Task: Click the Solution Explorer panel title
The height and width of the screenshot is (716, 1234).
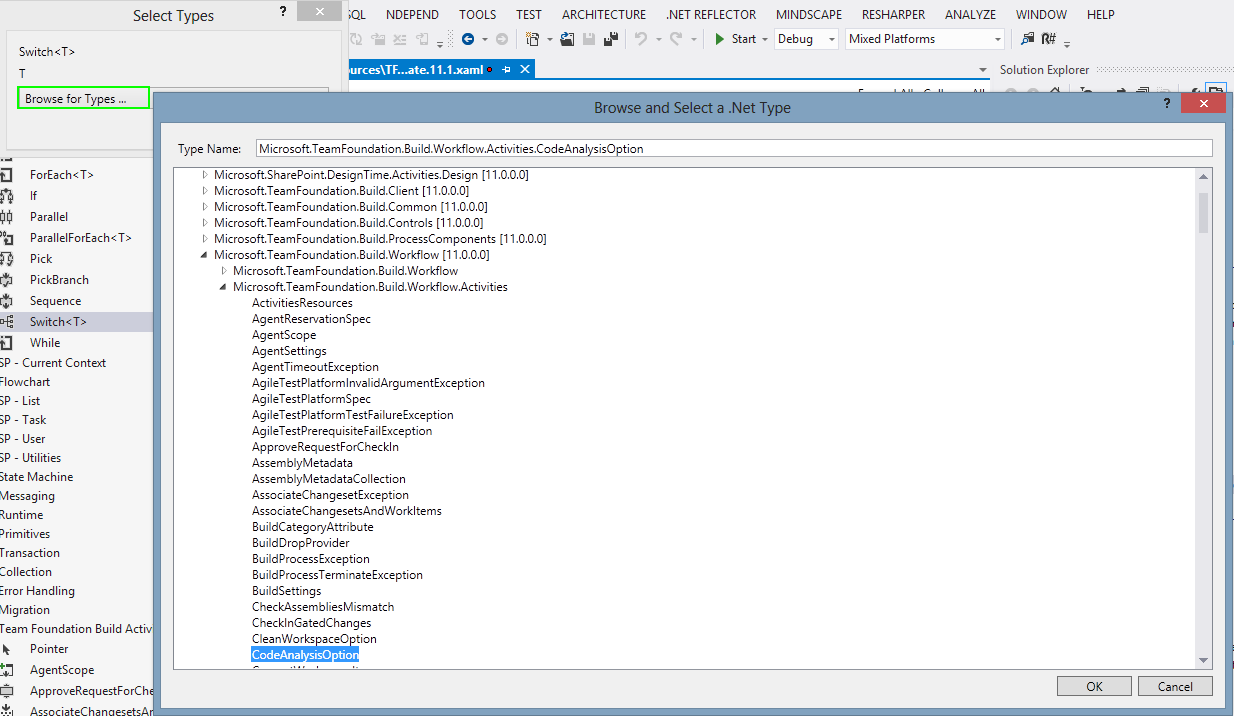Action: tap(1044, 70)
